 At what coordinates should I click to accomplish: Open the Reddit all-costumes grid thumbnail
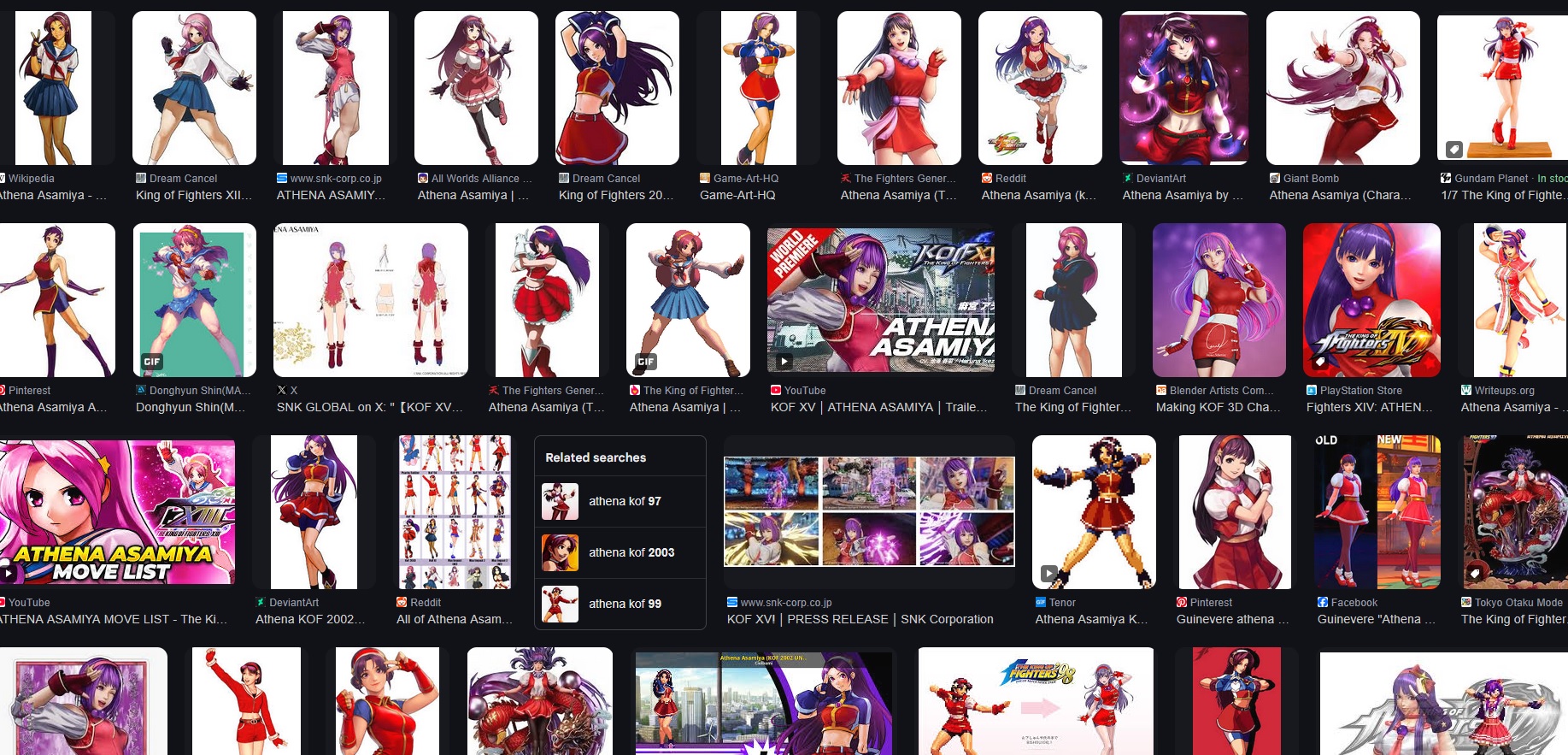455,512
